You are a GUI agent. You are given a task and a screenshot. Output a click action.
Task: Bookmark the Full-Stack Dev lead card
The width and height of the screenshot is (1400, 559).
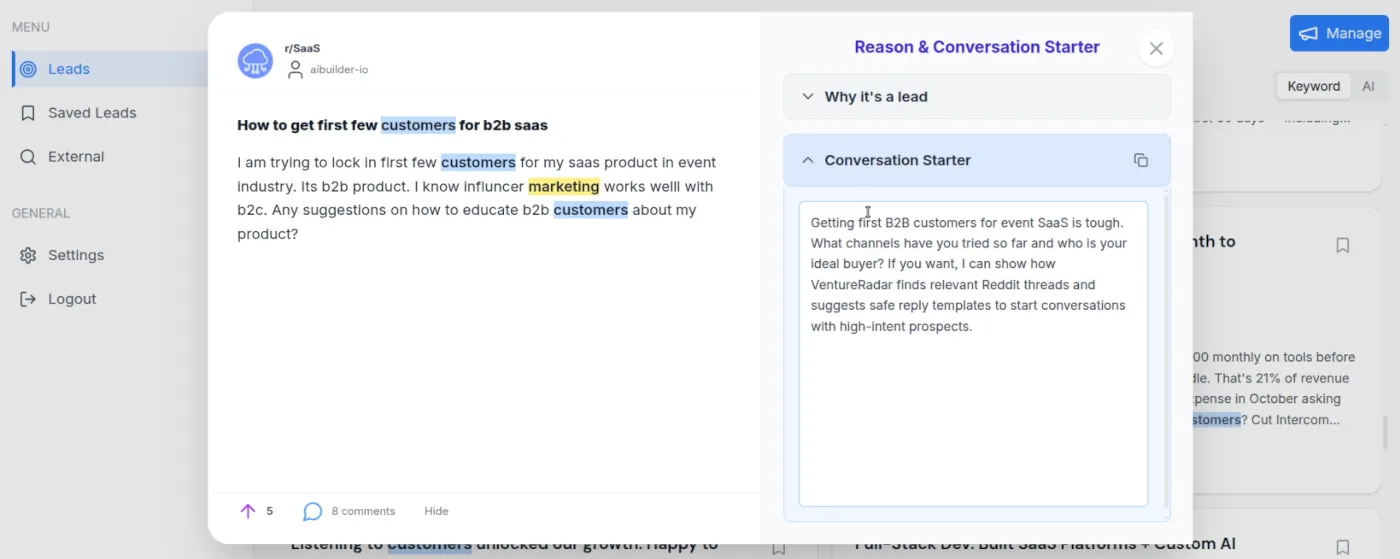tap(1343, 547)
